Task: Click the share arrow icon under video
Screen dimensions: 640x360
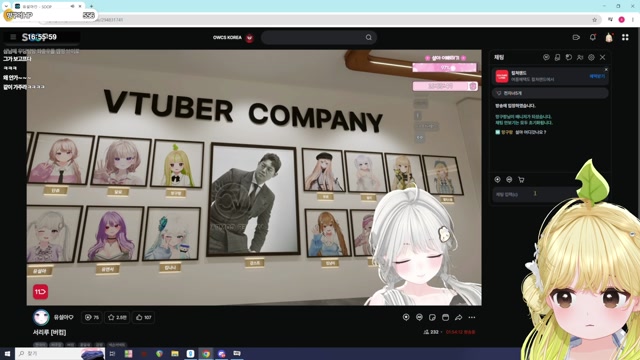Action: pyautogui.click(x=458, y=317)
